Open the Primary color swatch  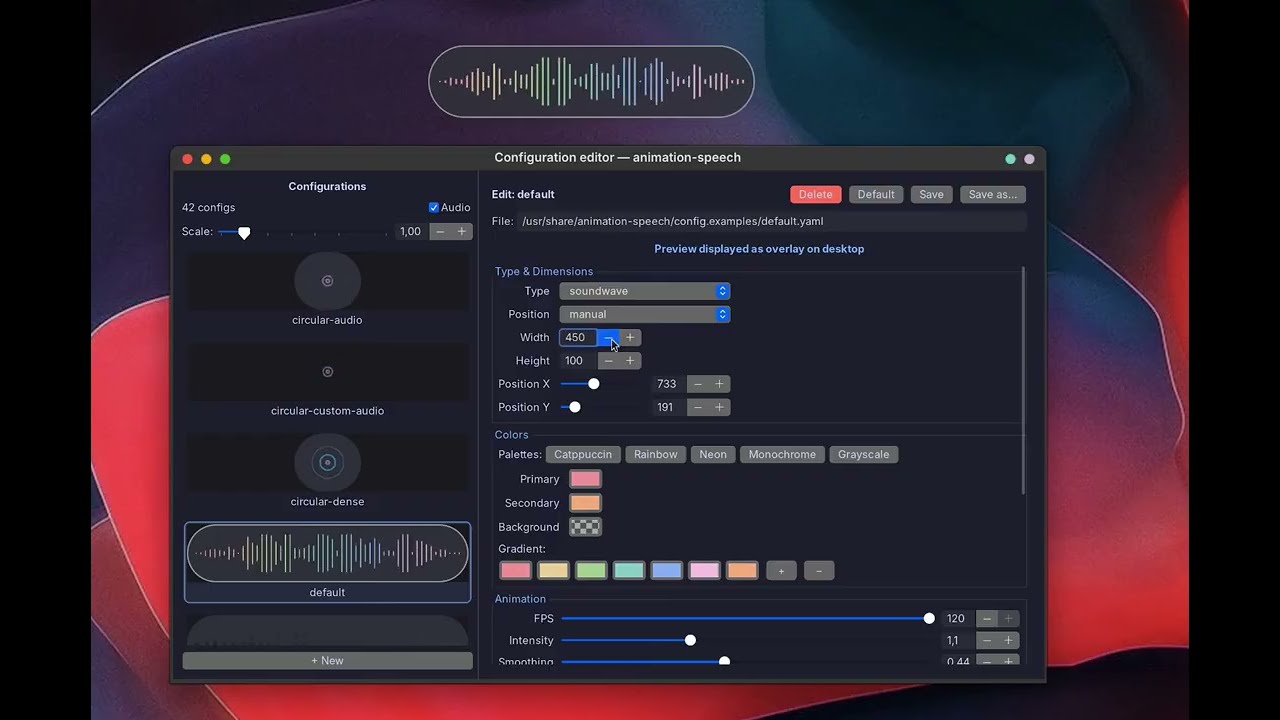tap(585, 480)
